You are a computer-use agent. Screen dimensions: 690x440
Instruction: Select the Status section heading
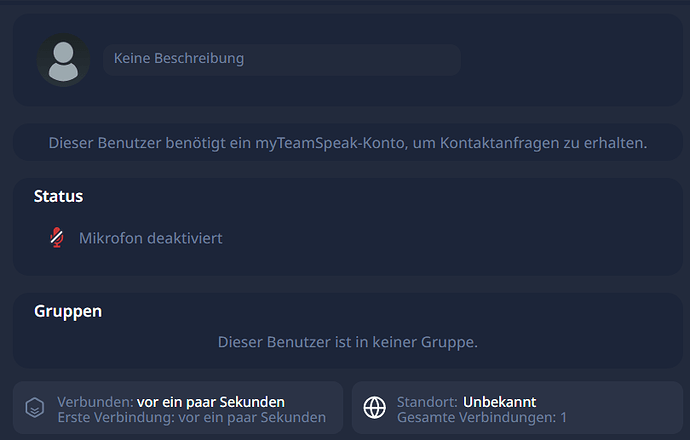pyautogui.click(x=58, y=196)
